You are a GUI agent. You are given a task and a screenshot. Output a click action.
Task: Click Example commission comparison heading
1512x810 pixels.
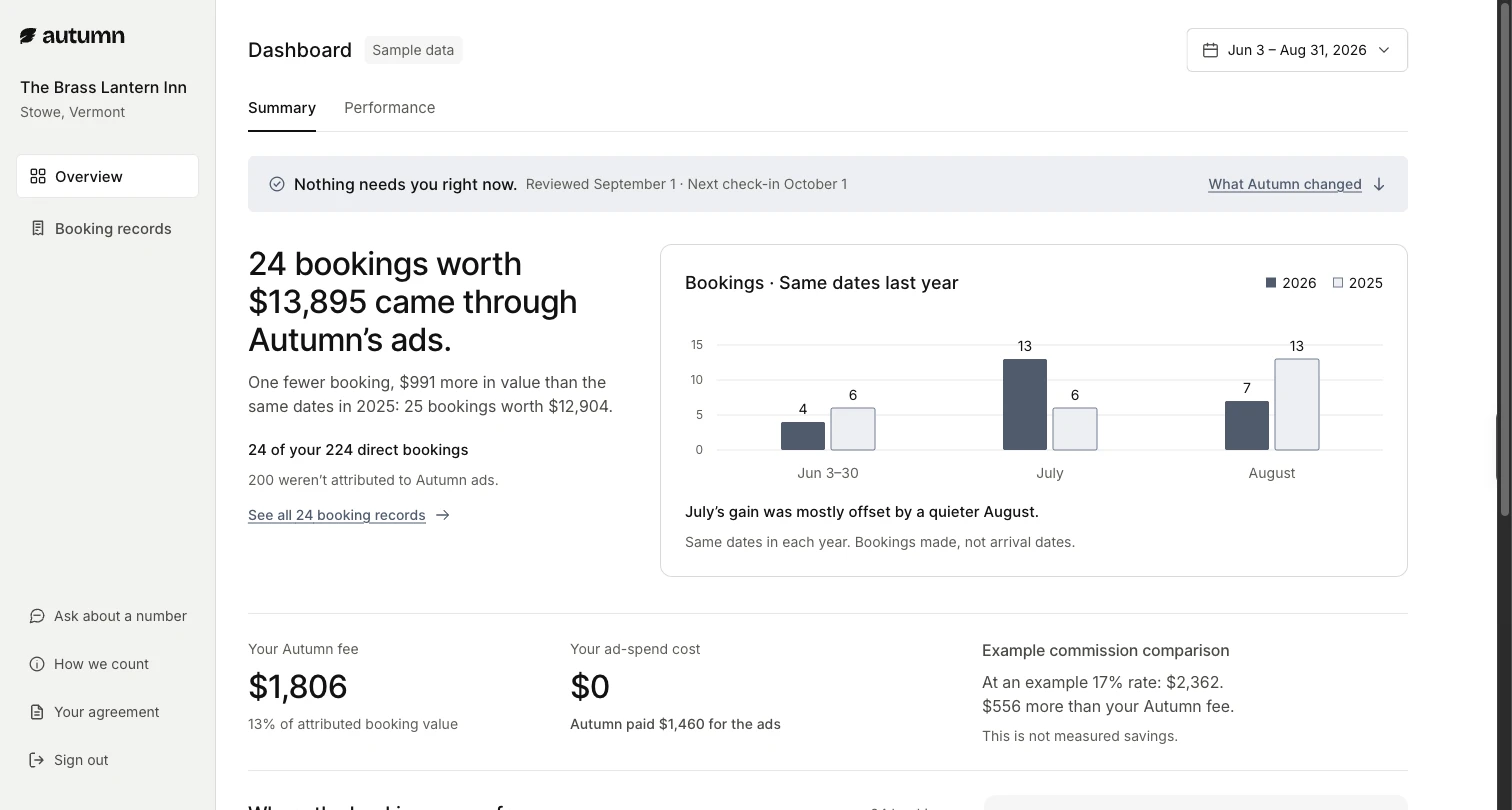tap(1106, 650)
